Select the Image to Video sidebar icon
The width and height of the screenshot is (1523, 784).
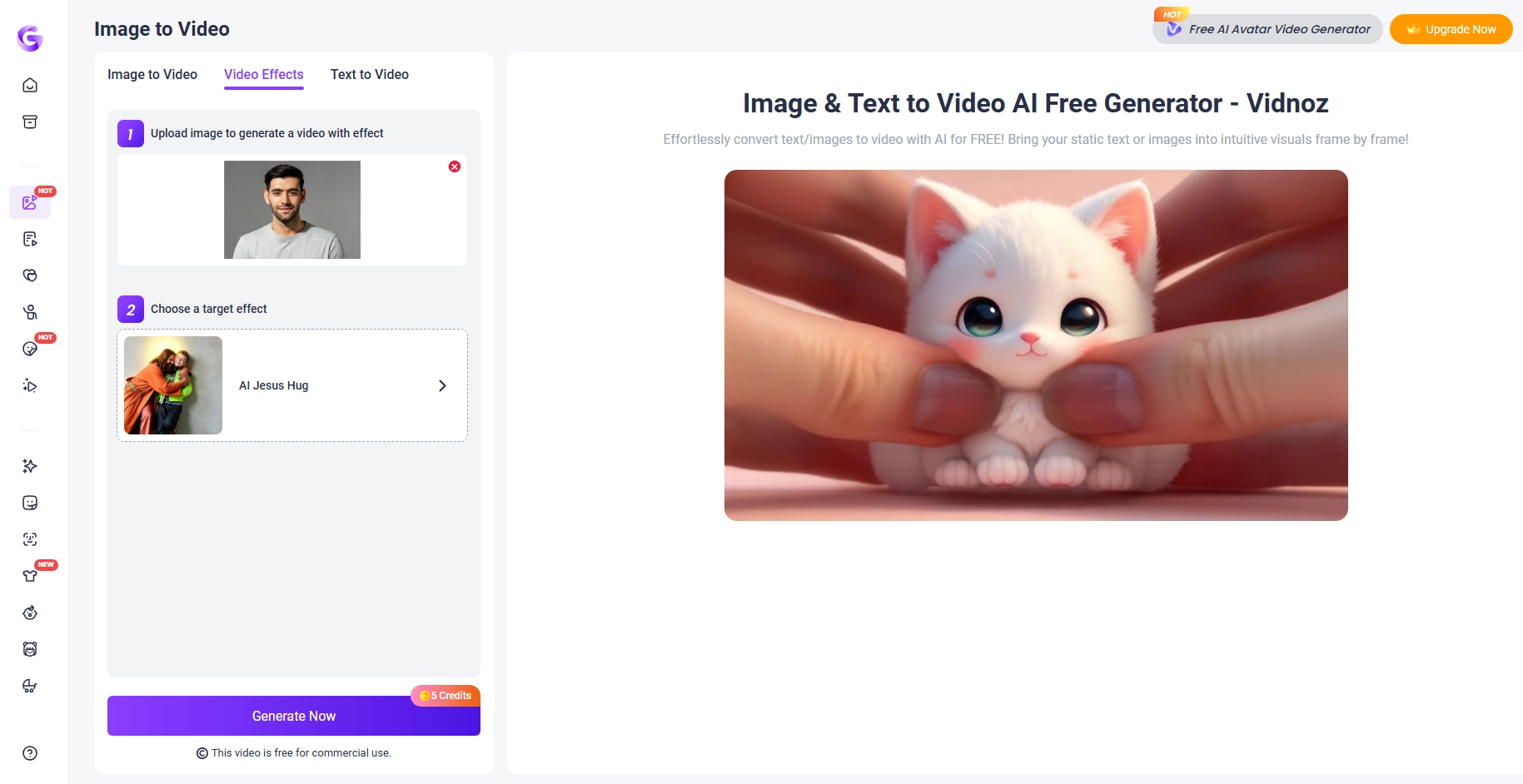coord(29,201)
